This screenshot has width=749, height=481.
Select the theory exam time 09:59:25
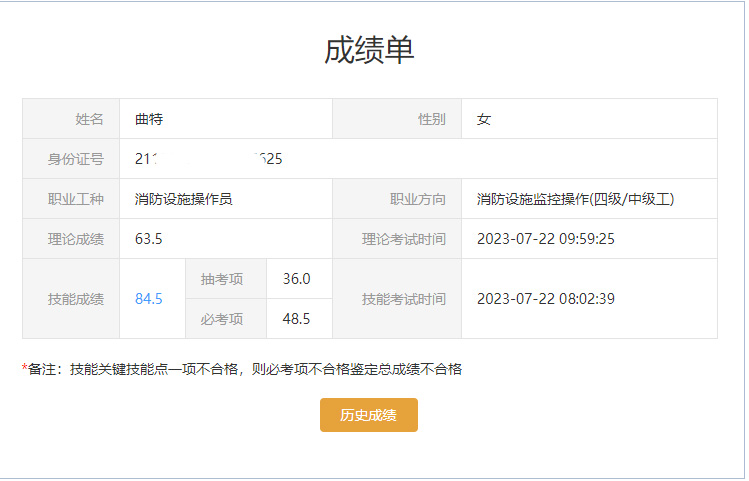point(545,239)
